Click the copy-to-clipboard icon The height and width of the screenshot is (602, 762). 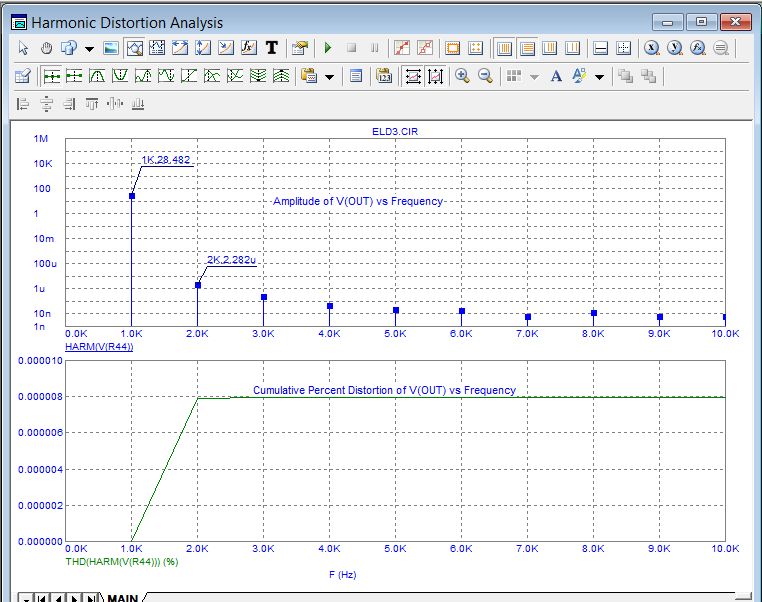click(309, 76)
